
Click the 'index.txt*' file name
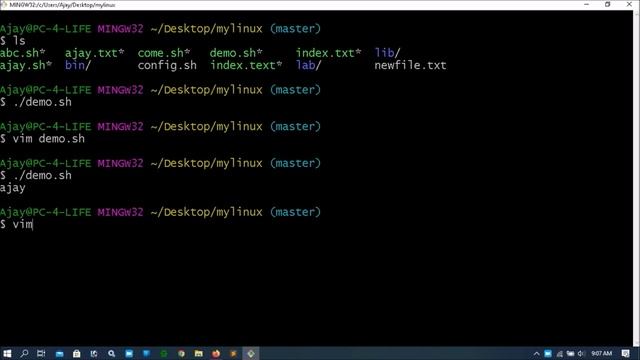click(x=329, y=53)
